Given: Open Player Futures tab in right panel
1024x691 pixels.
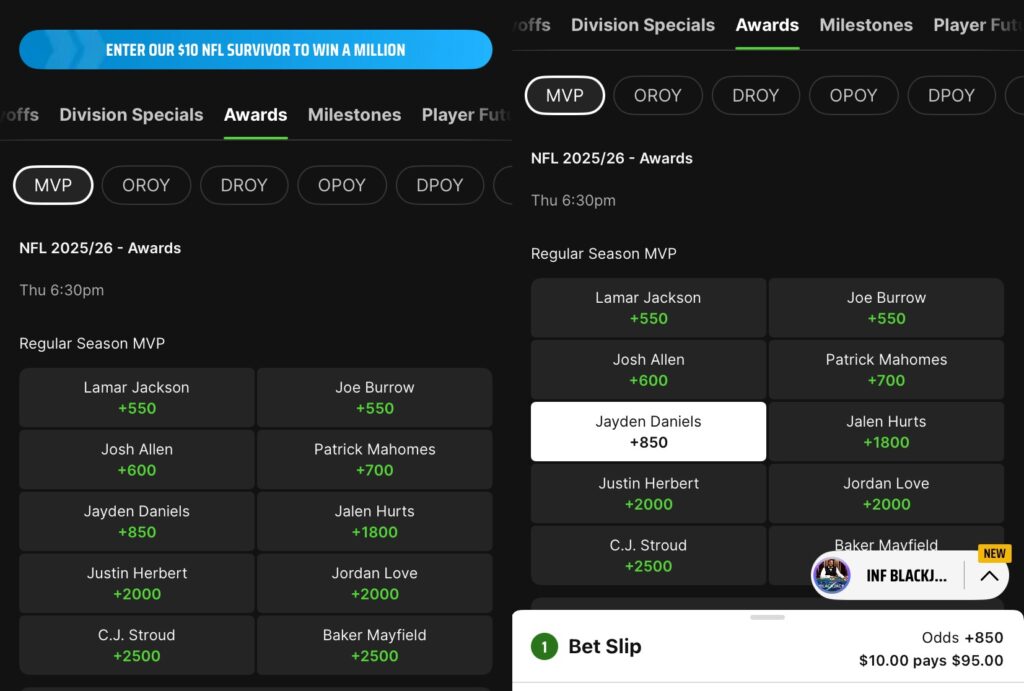Looking at the screenshot, I should [977, 25].
